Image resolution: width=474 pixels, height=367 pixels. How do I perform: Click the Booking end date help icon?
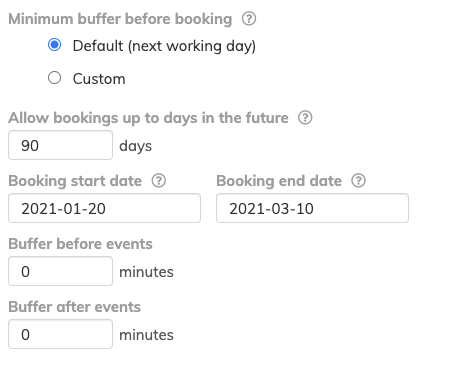pyautogui.click(x=358, y=181)
